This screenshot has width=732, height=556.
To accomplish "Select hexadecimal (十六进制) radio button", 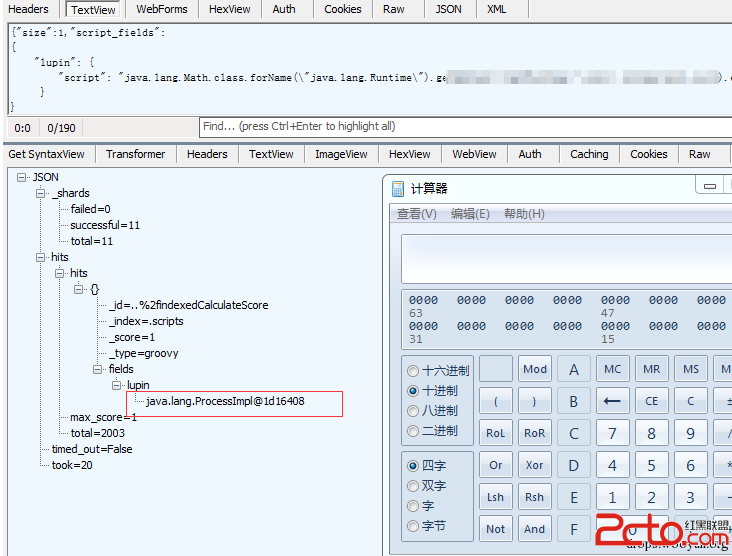I will 413,371.
